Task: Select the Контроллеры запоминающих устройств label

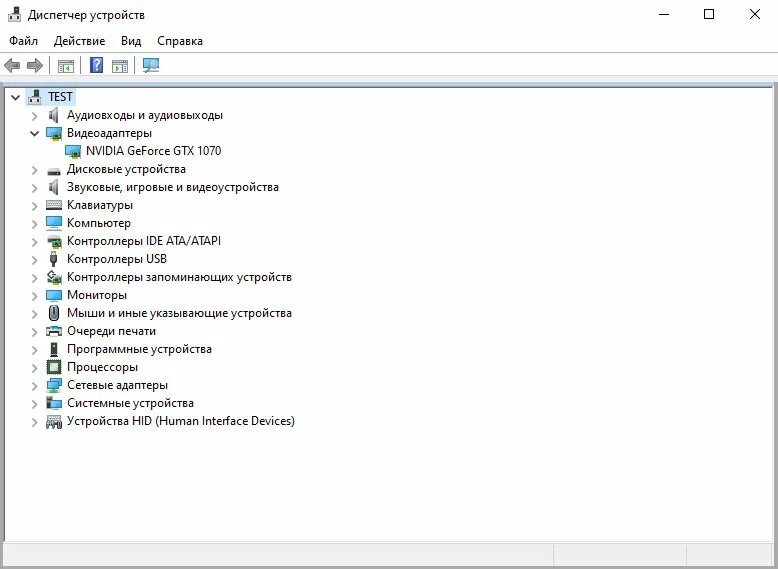Action: pyautogui.click(x=179, y=277)
